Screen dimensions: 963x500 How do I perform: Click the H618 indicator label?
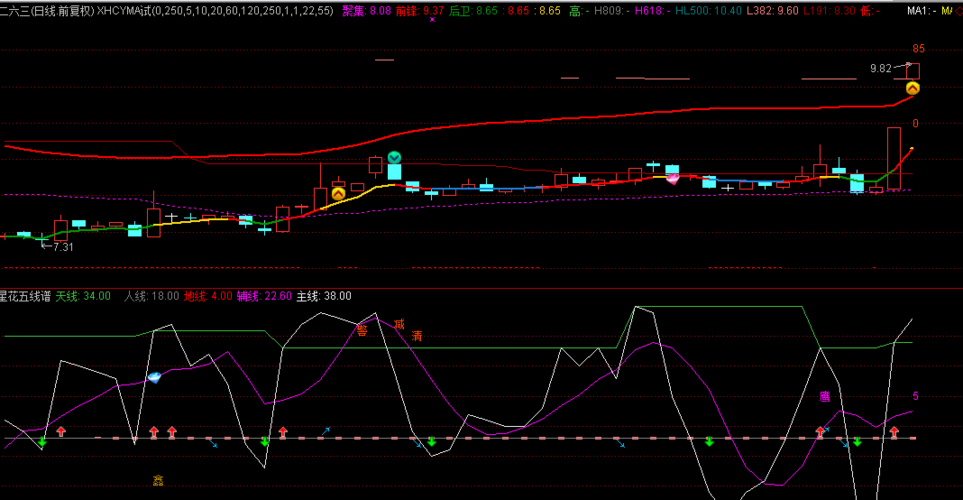pyautogui.click(x=652, y=11)
